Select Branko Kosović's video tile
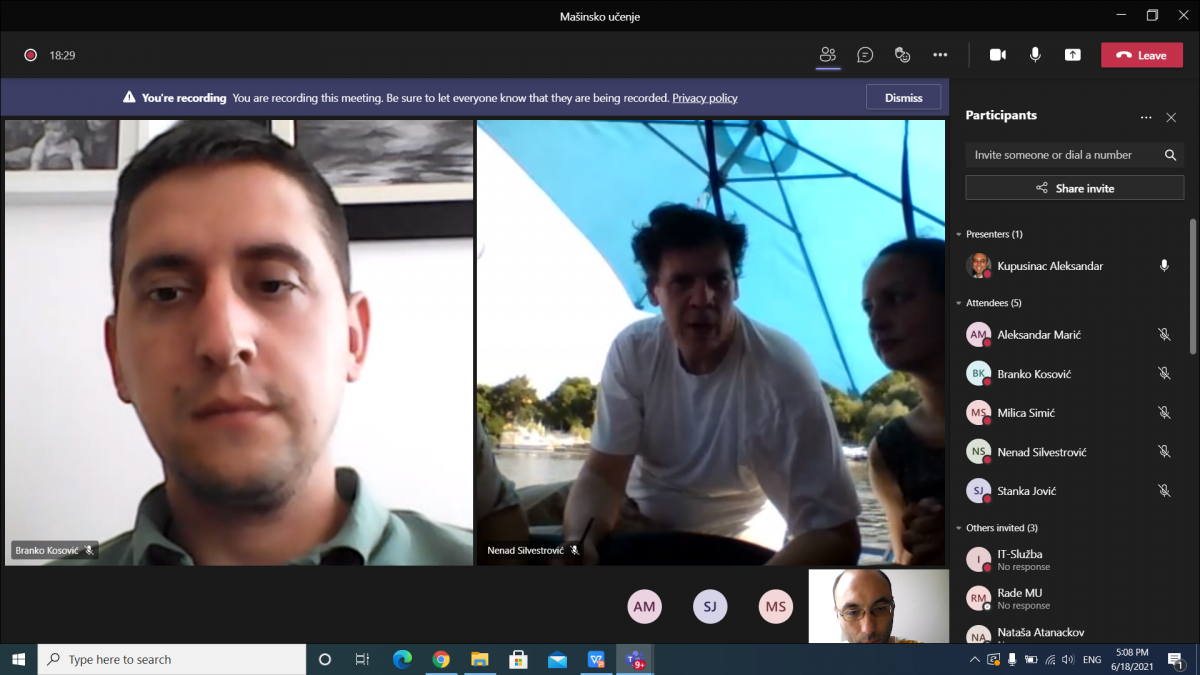Viewport: 1200px width, 675px height. (x=239, y=343)
